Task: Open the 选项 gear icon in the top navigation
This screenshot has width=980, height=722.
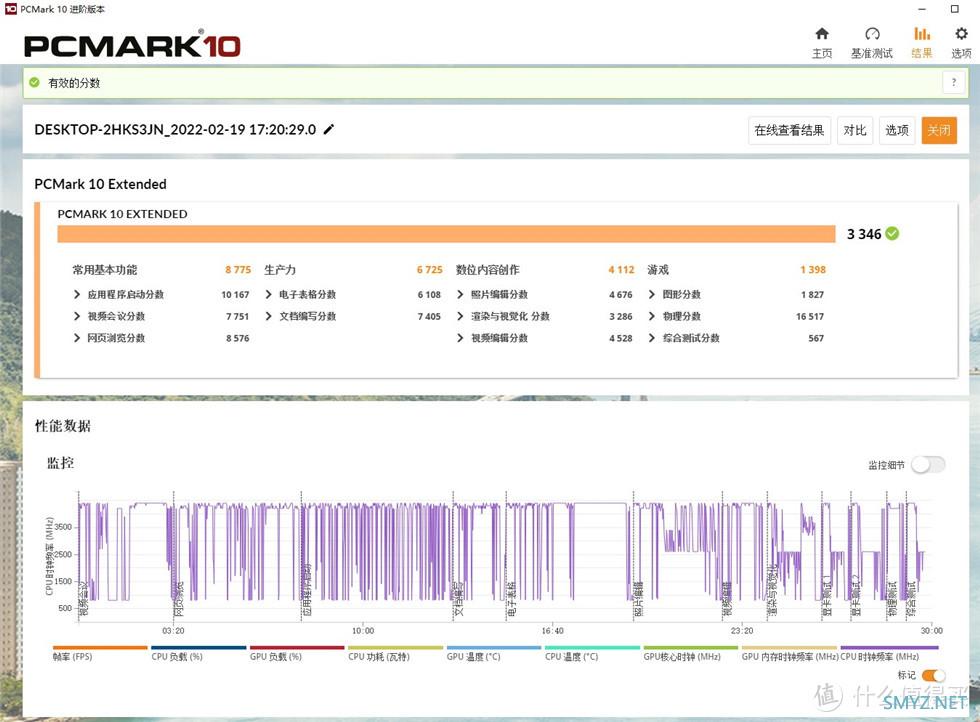Action: [x=961, y=34]
